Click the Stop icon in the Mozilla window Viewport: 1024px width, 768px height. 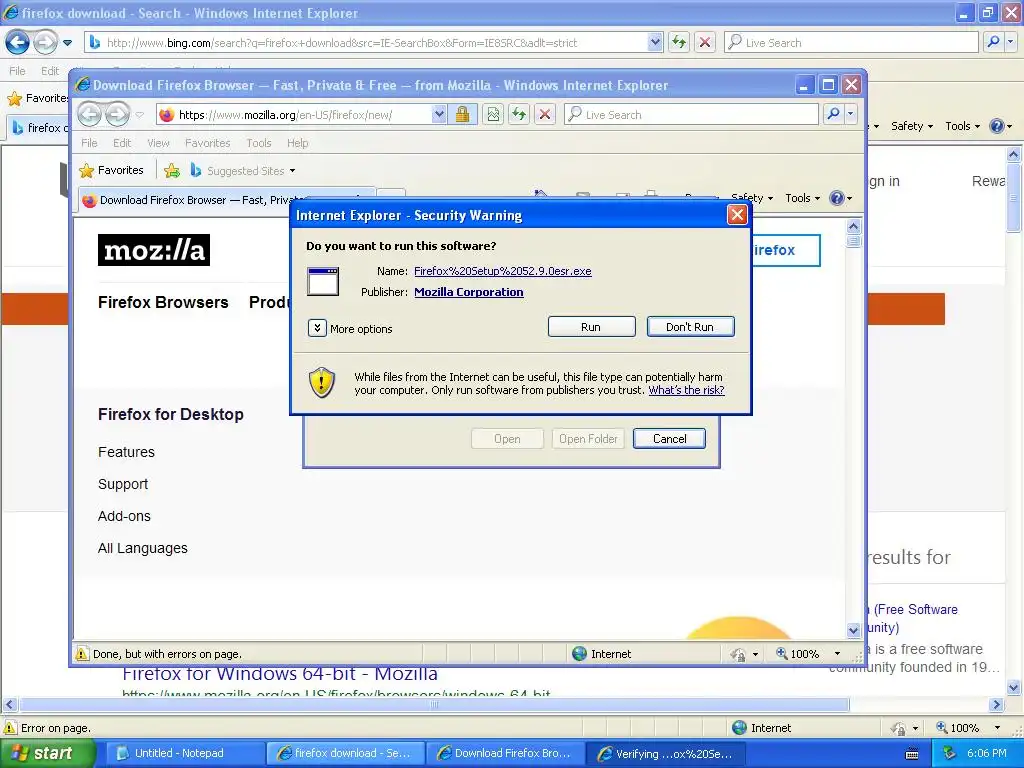(545, 115)
